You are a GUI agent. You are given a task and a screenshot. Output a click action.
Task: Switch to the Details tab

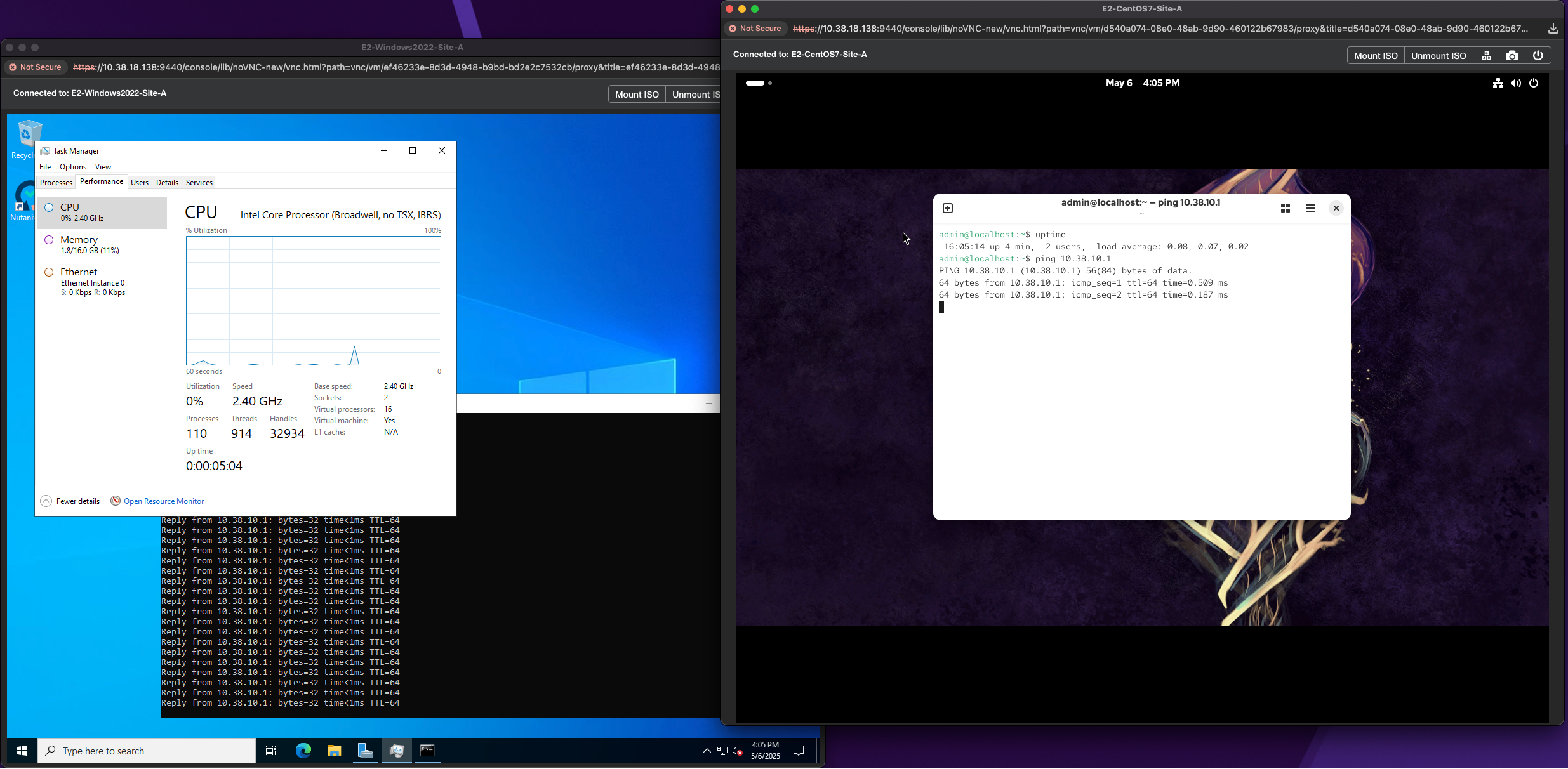coord(167,183)
